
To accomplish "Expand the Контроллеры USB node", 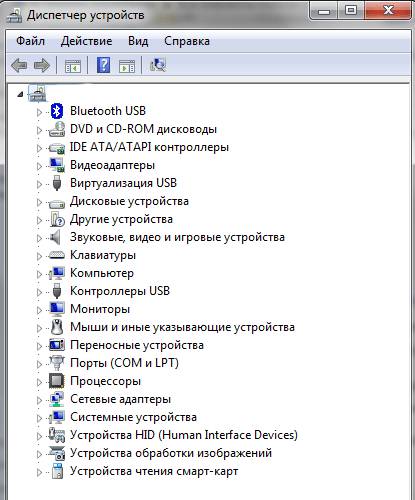I will coord(39,292).
